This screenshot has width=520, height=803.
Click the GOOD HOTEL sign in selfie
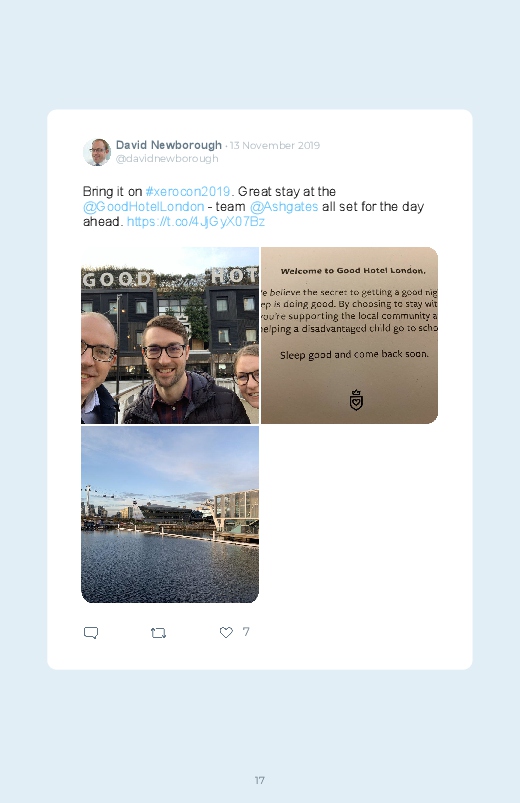(170, 277)
